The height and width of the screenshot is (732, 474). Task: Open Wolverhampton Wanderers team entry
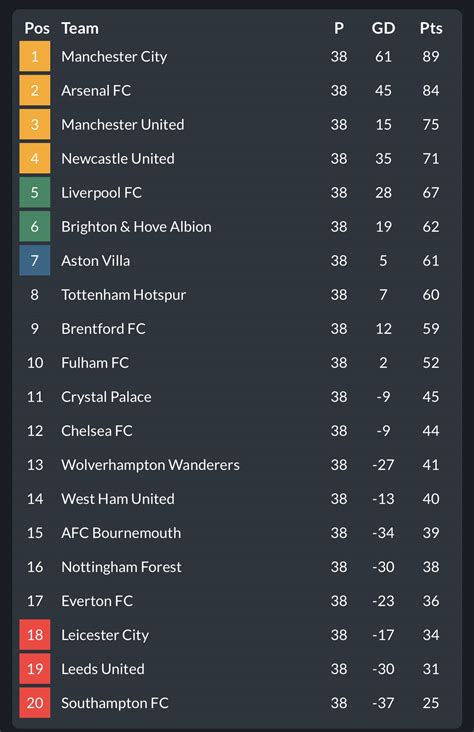click(x=150, y=465)
